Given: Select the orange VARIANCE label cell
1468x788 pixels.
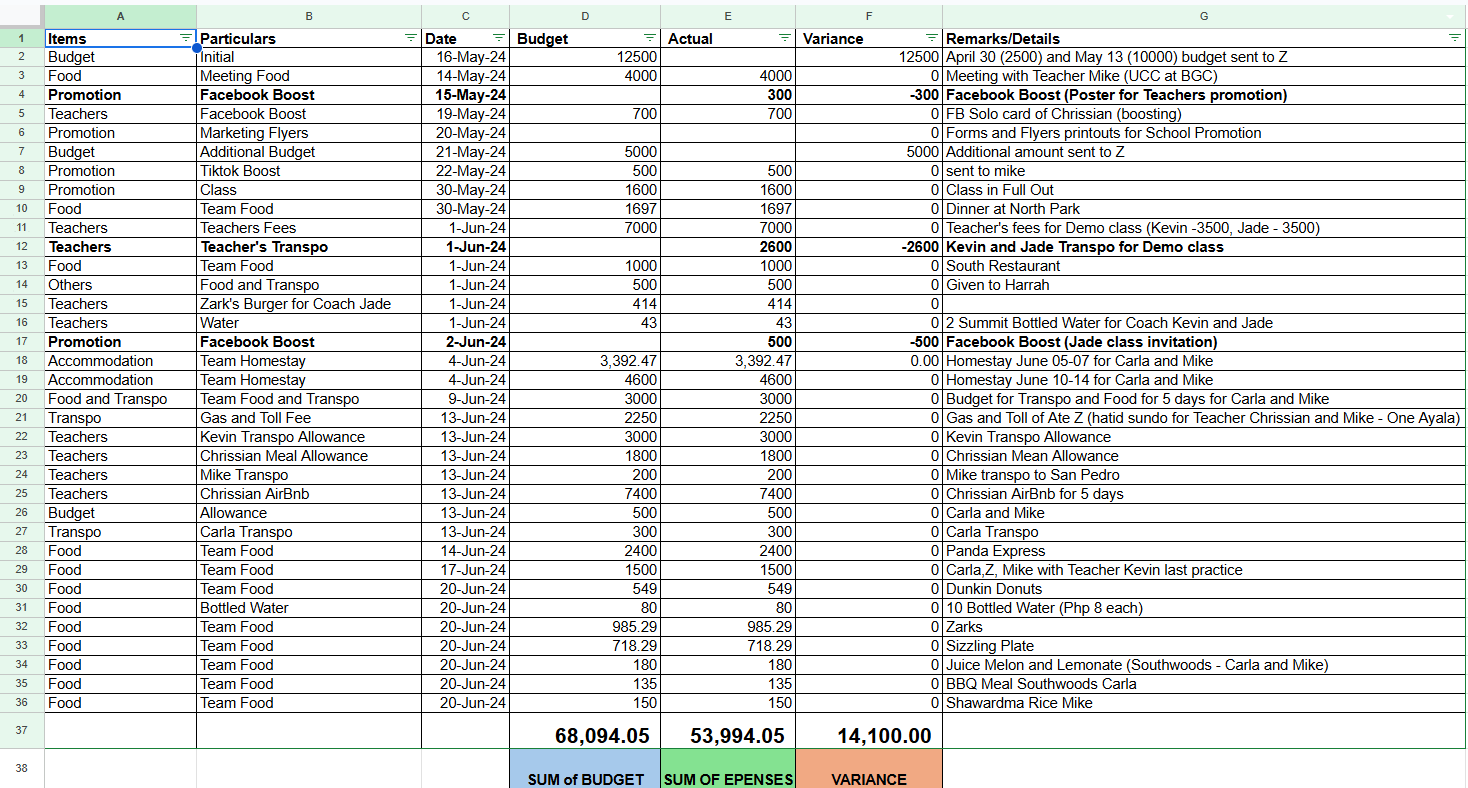Looking at the screenshot, I should (869, 770).
